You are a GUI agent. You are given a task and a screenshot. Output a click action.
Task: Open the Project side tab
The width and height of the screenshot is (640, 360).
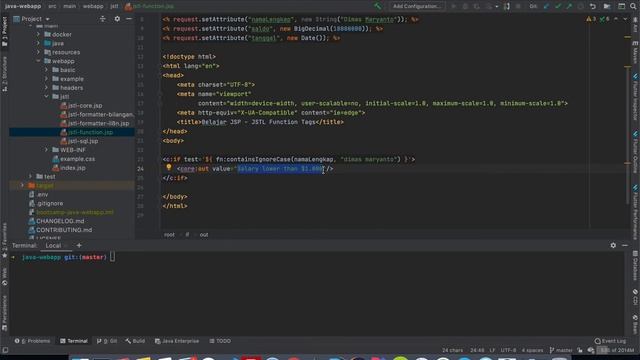tap(4, 31)
